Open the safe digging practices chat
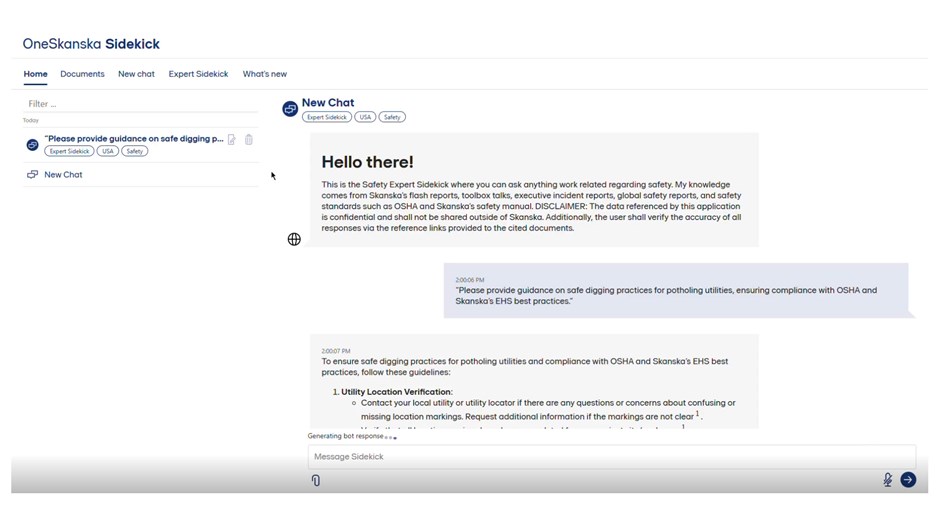This screenshot has width=940, height=529. [x=134, y=139]
